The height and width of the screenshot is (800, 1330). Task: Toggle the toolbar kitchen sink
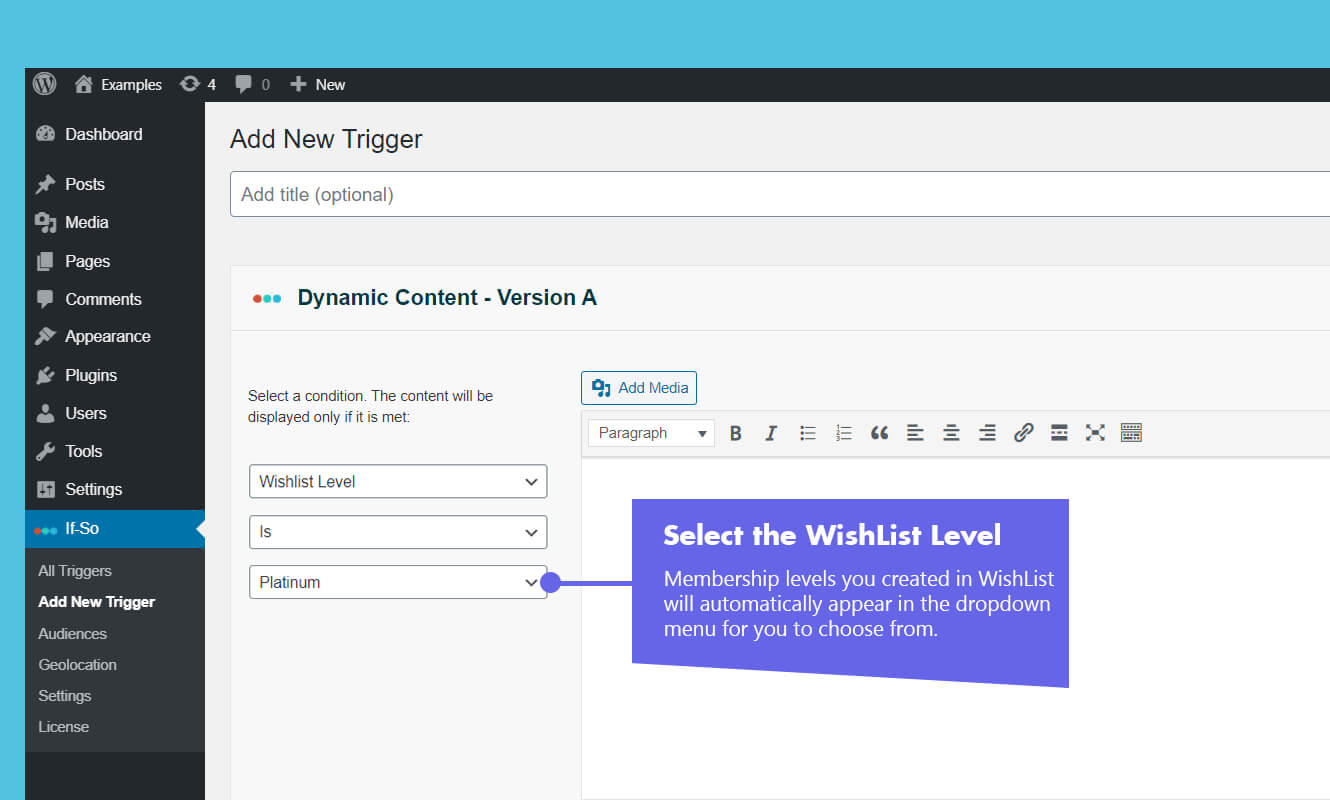(x=1131, y=433)
